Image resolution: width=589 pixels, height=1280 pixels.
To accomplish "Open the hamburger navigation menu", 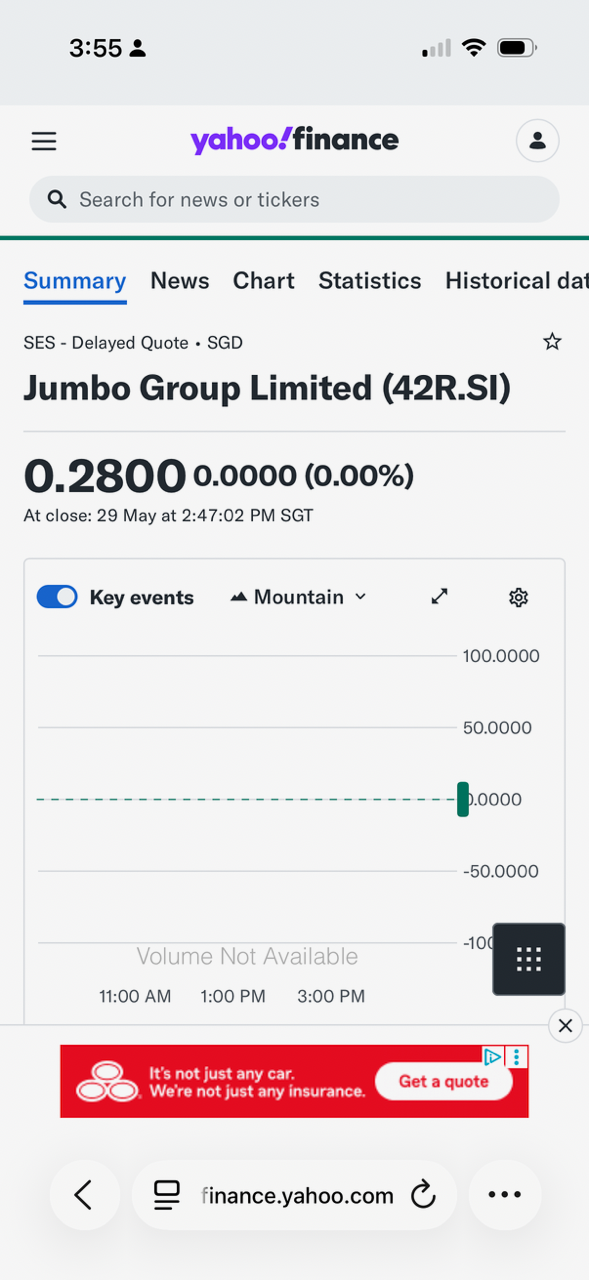I will [44, 141].
